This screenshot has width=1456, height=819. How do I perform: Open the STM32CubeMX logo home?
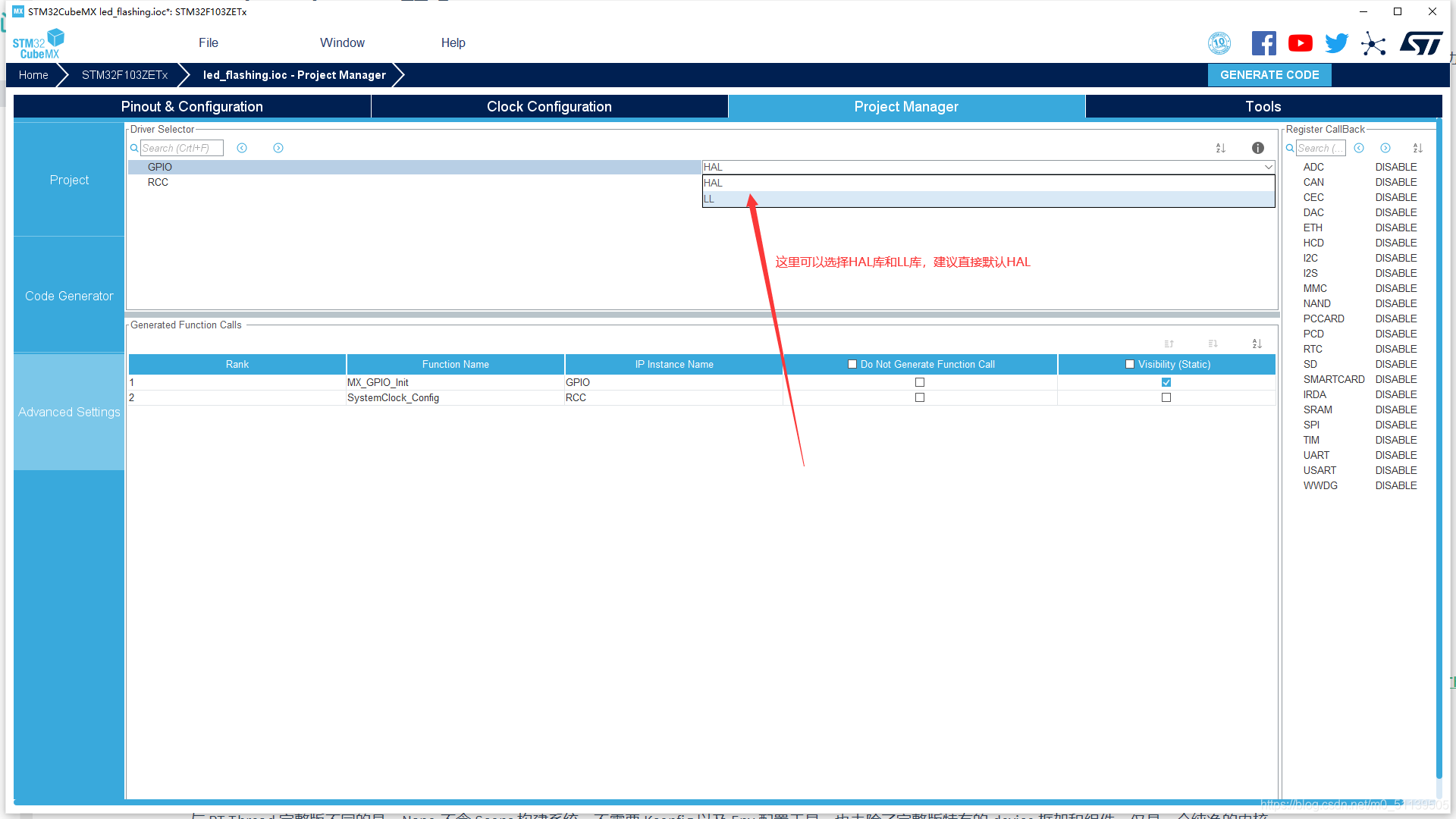(x=38, y=43)
